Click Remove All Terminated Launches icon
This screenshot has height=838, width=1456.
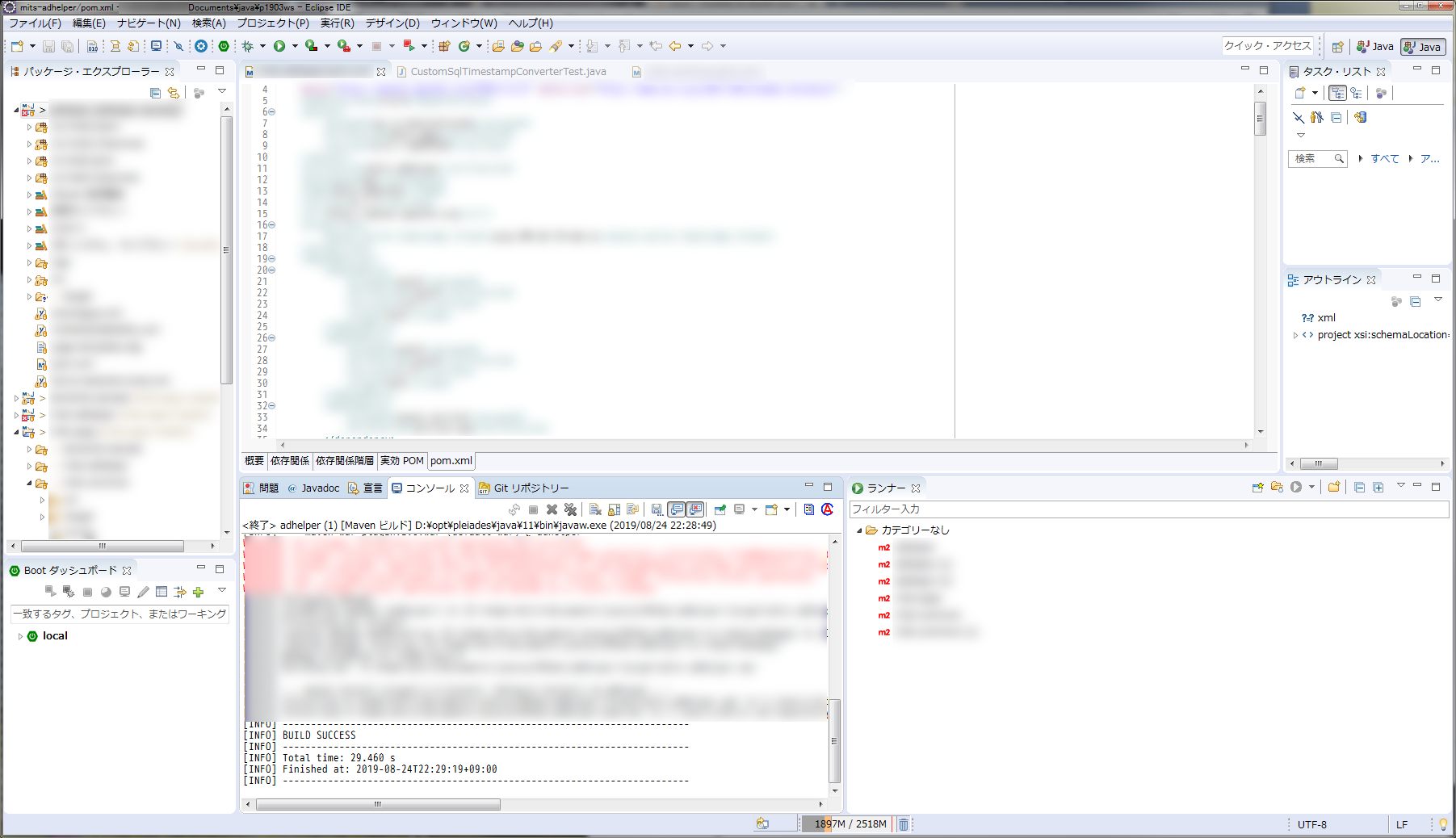click(570, 509)
